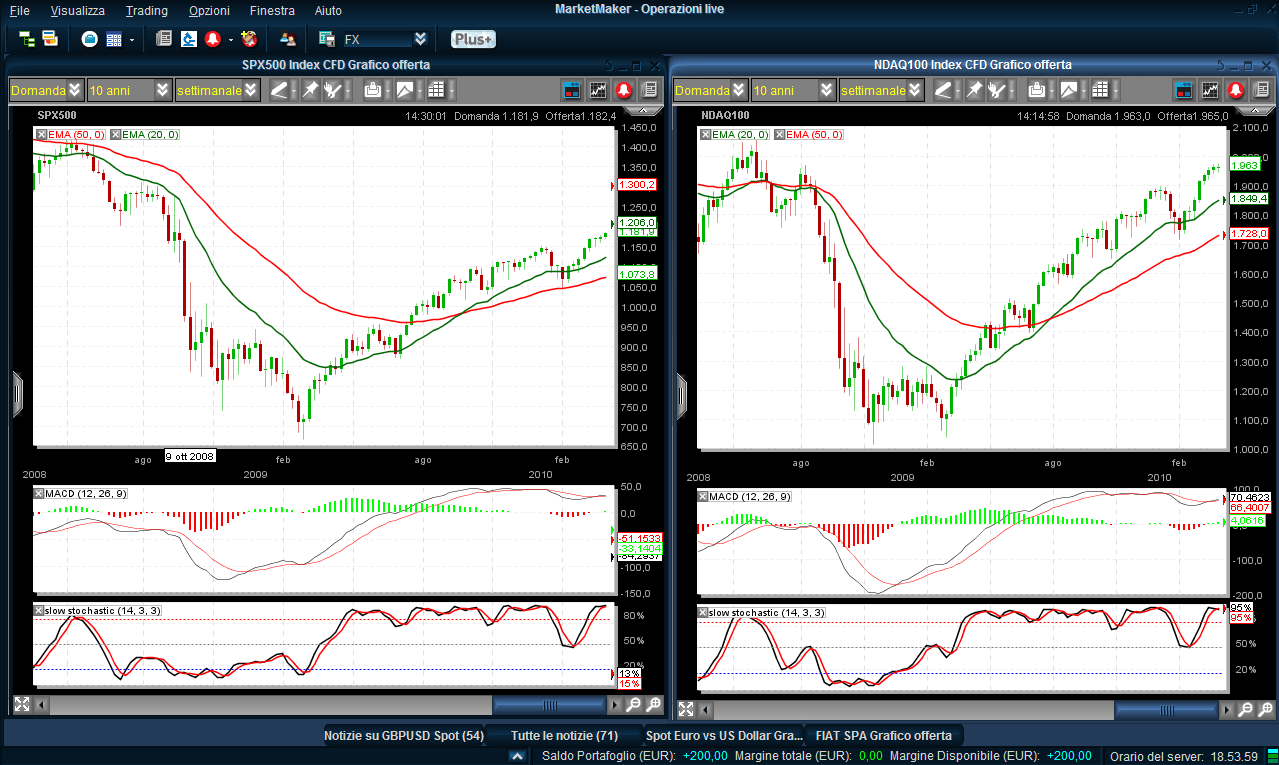Viewport: 1279px width, 765px height.
Task: Open the chart studies icon in SPX500 toolbar
Action: (x=598, y=90)
